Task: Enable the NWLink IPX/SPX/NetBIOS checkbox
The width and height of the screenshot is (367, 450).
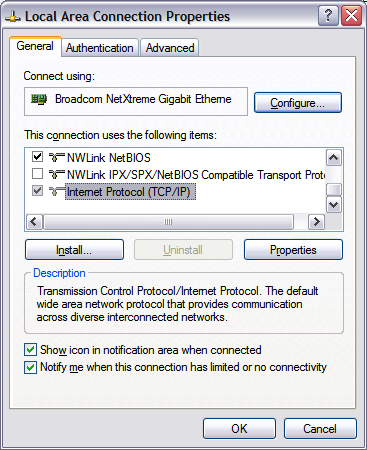Action: (37, 174)
